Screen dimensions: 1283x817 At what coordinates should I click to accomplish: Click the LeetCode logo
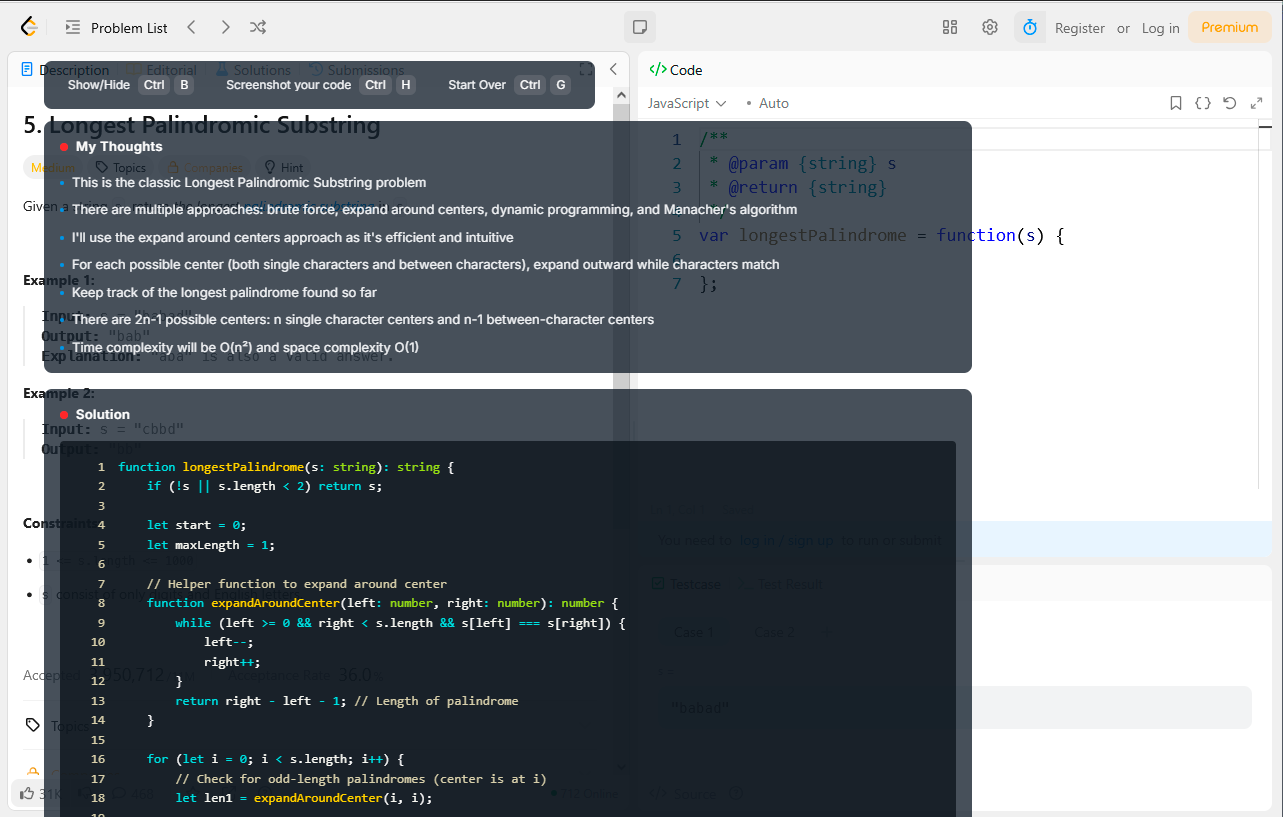[28, 27]
